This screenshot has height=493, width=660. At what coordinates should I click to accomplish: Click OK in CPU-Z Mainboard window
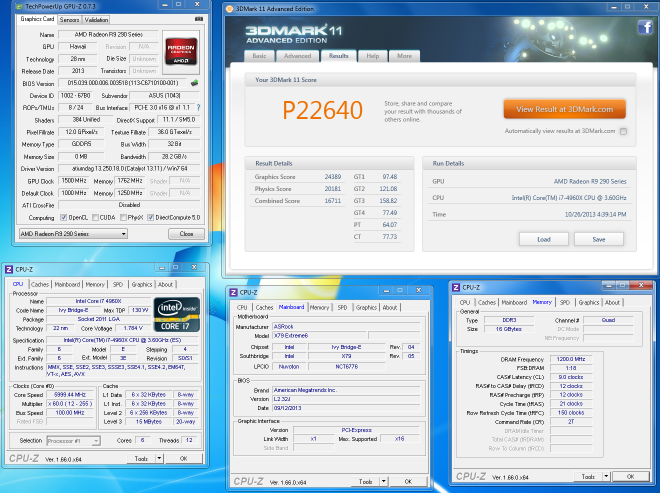[408, 481]
